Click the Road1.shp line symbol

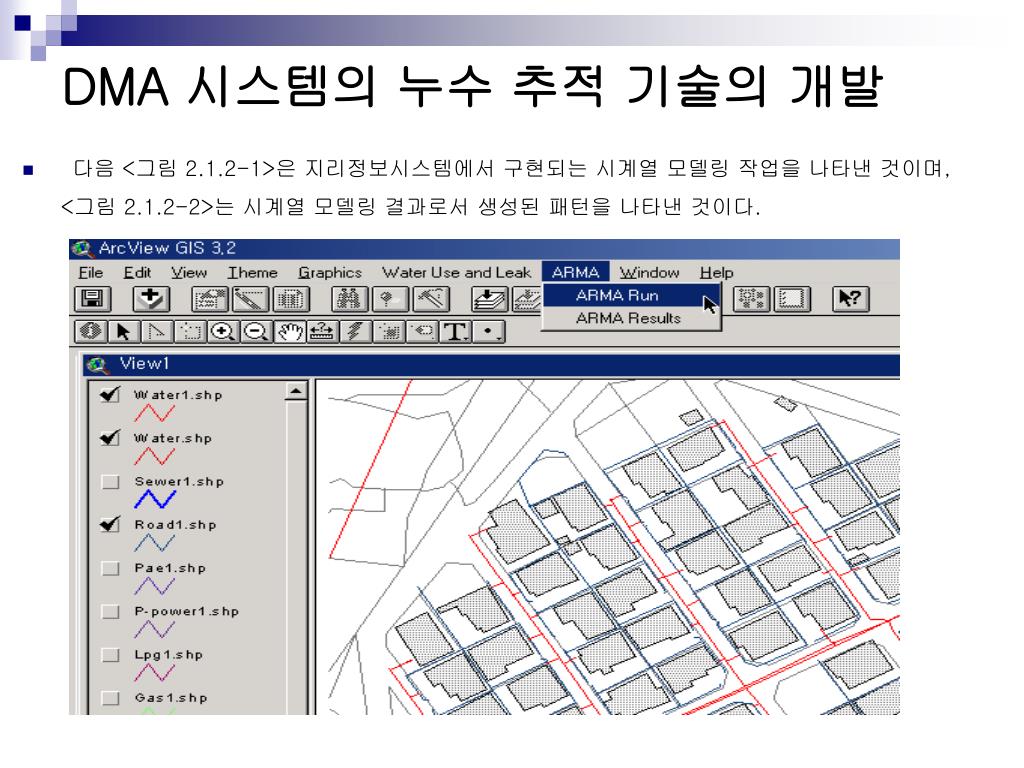click(x=155, y=543)
